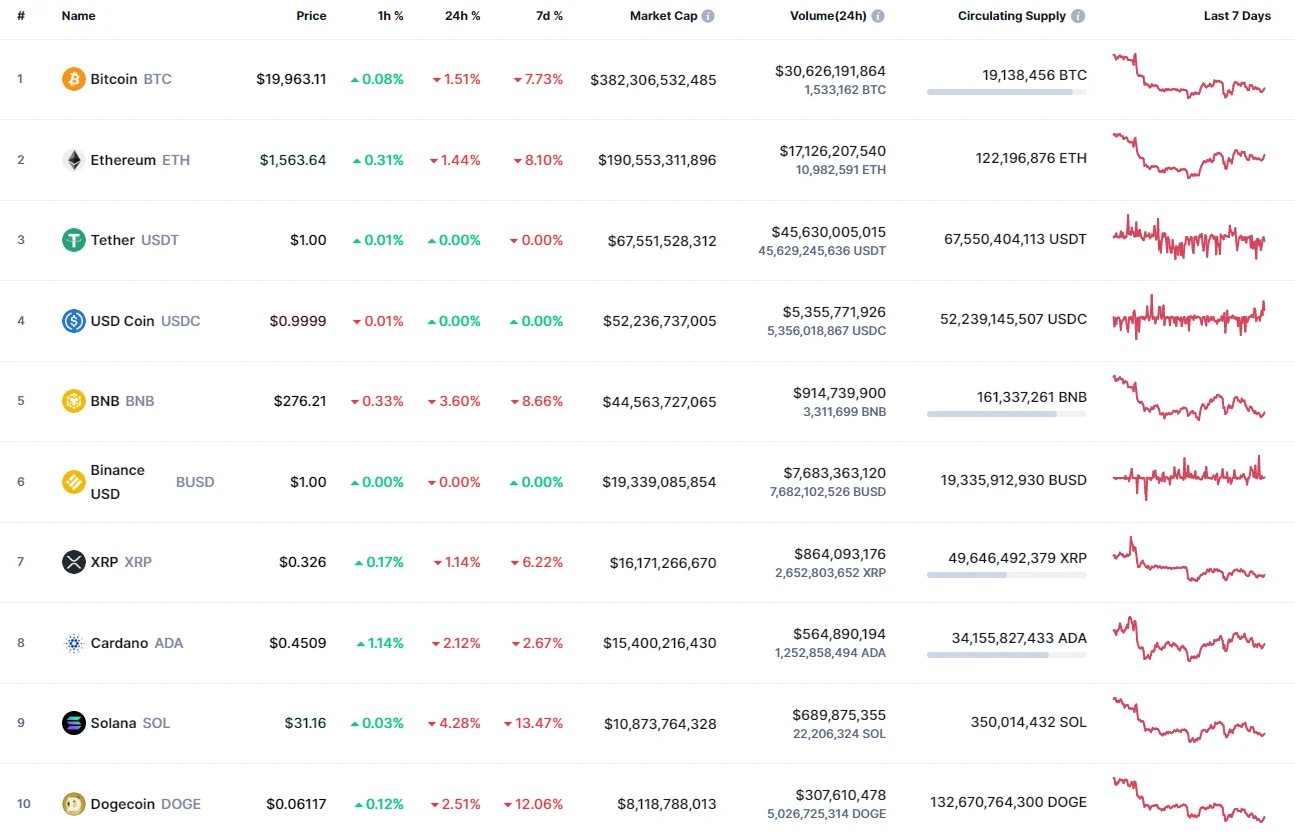Open the Circulating Supply info icon
Image resolution: width=1295 pixels, height=836 pixels.
[1078, 15]
